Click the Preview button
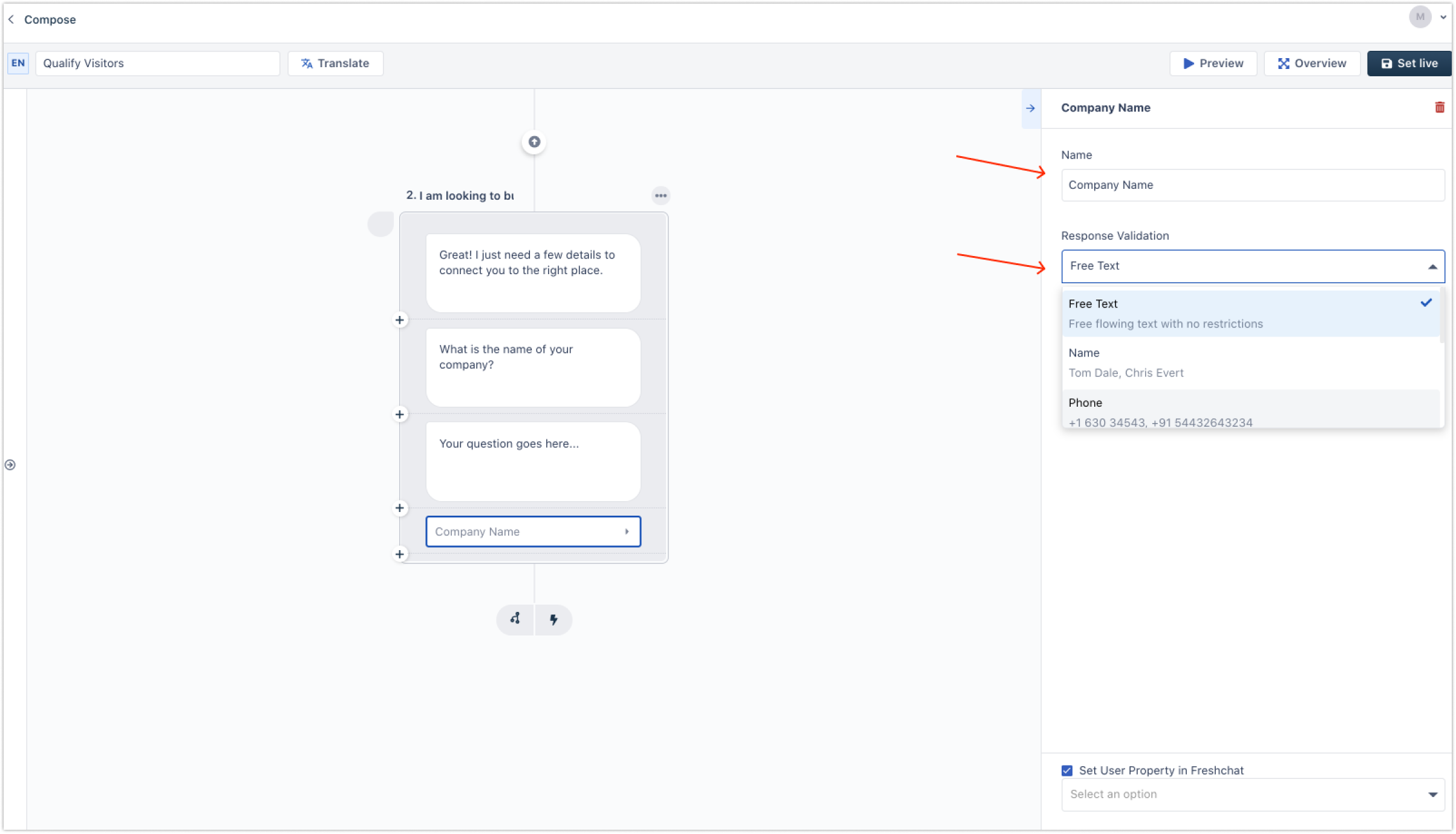Screen dimensions: 1456x834 [x=1213, y=64]
